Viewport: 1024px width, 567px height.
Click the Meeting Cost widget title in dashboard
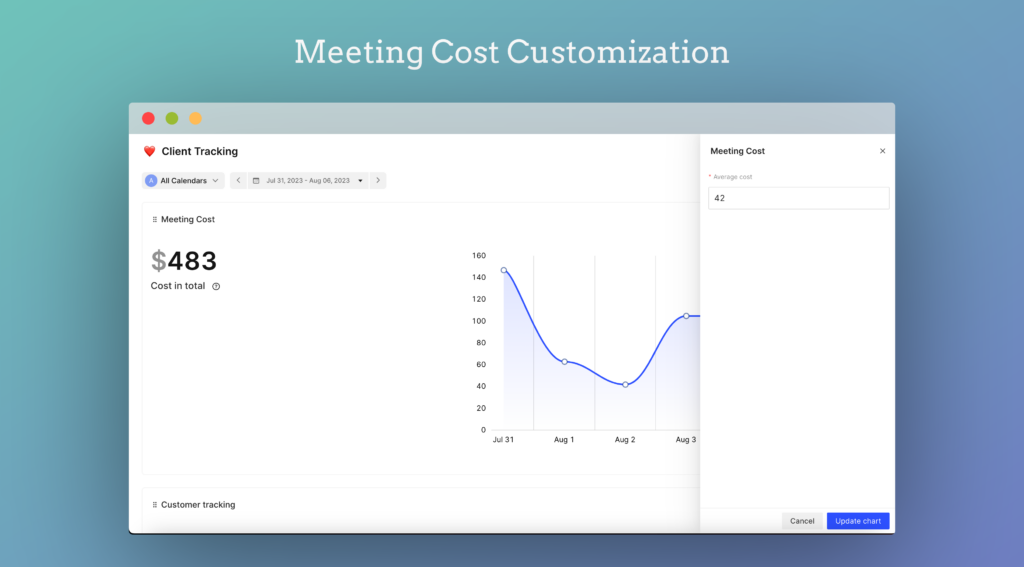[188, 219]
